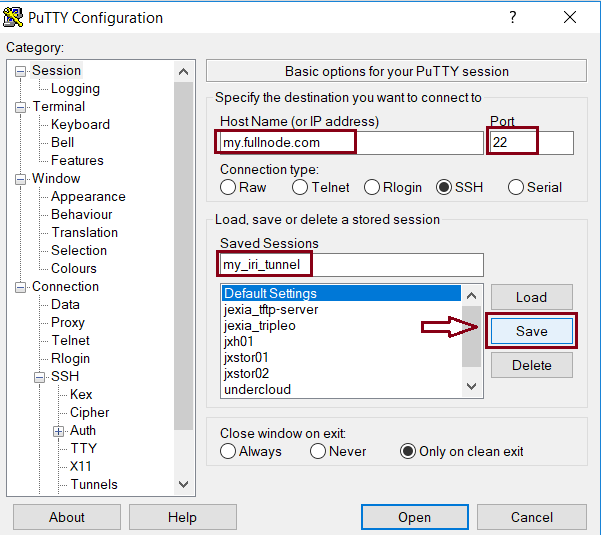The width and height of the screenshot is (601, 535).
Task: Click the Help button
Action: pos(182,517)
